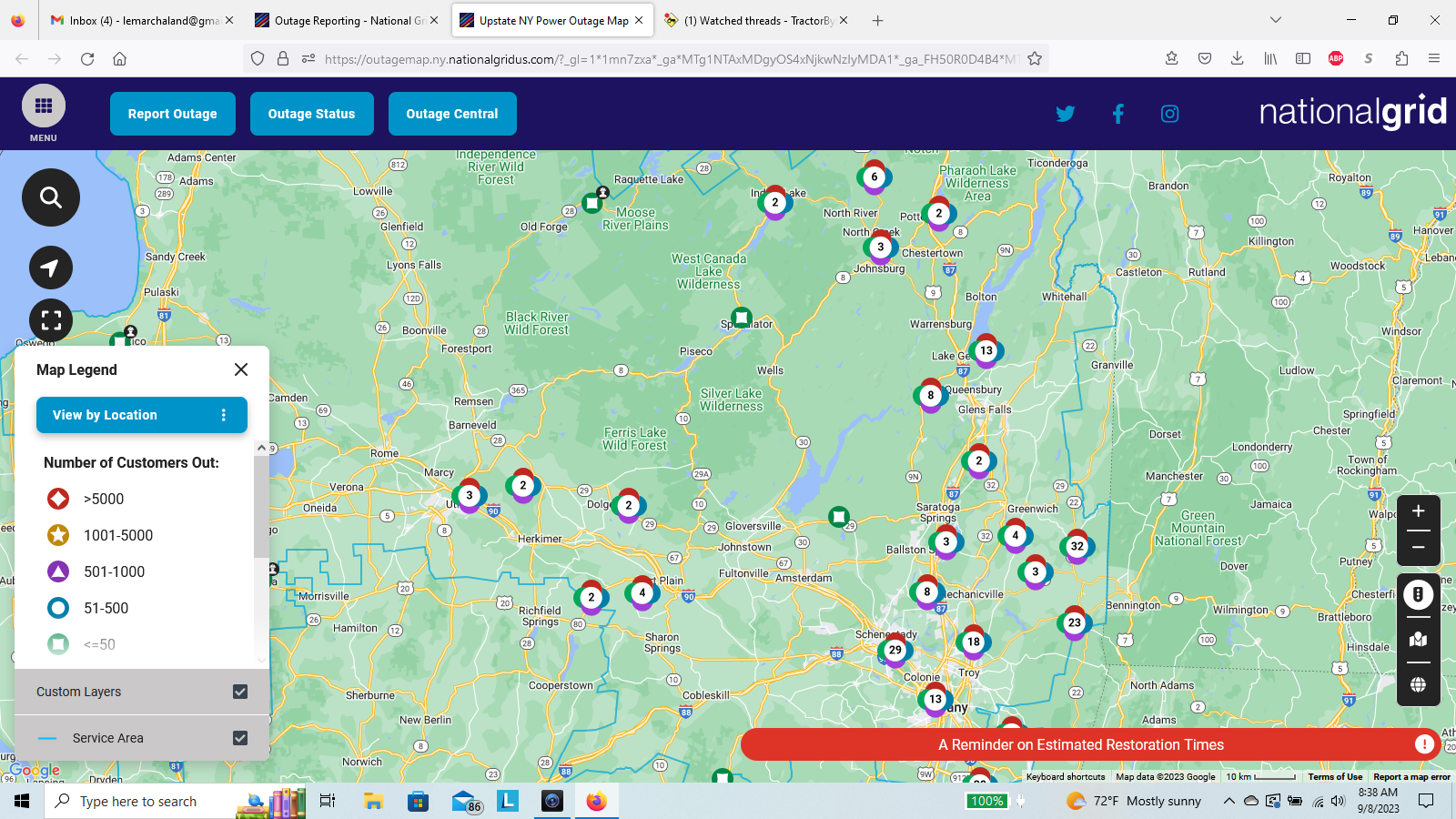Enter fullscreen map mode
Screen dimensions: 1456x819
(51, 320)
